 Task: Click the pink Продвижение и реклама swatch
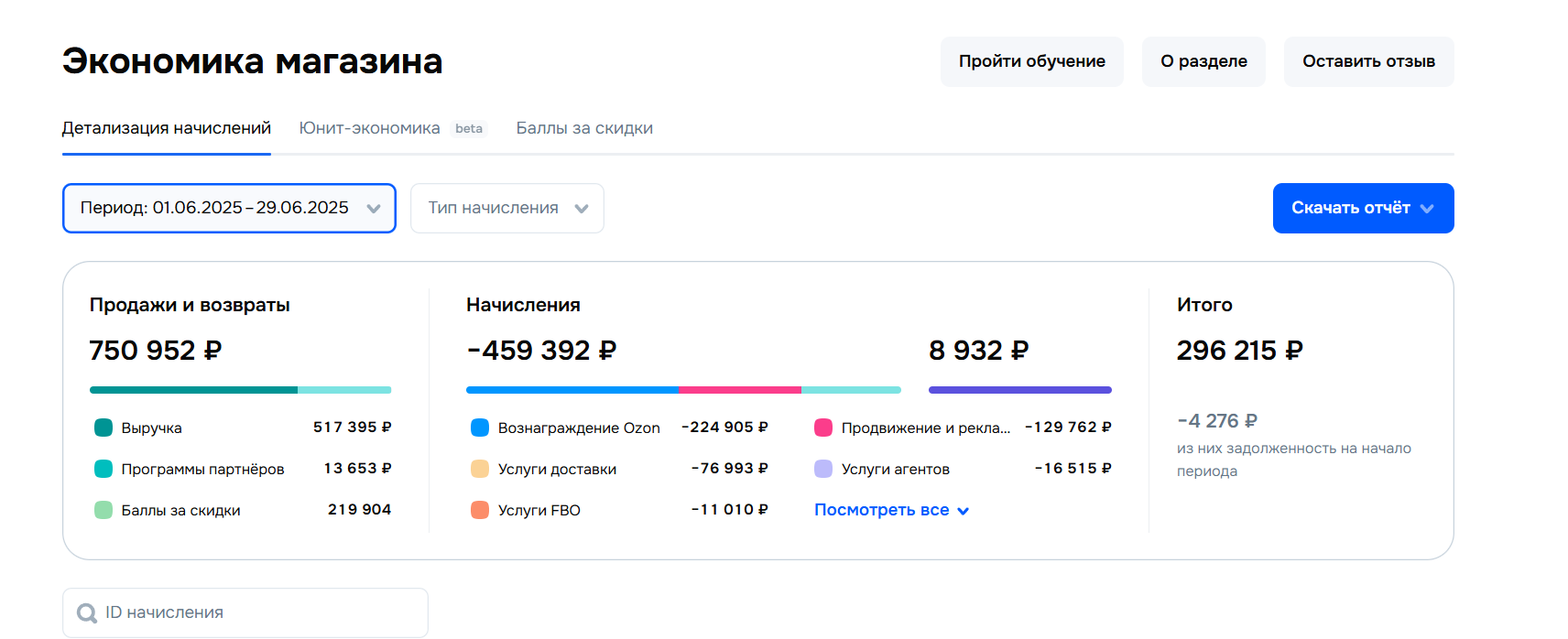pyautogui.click(x=823, y=428)
